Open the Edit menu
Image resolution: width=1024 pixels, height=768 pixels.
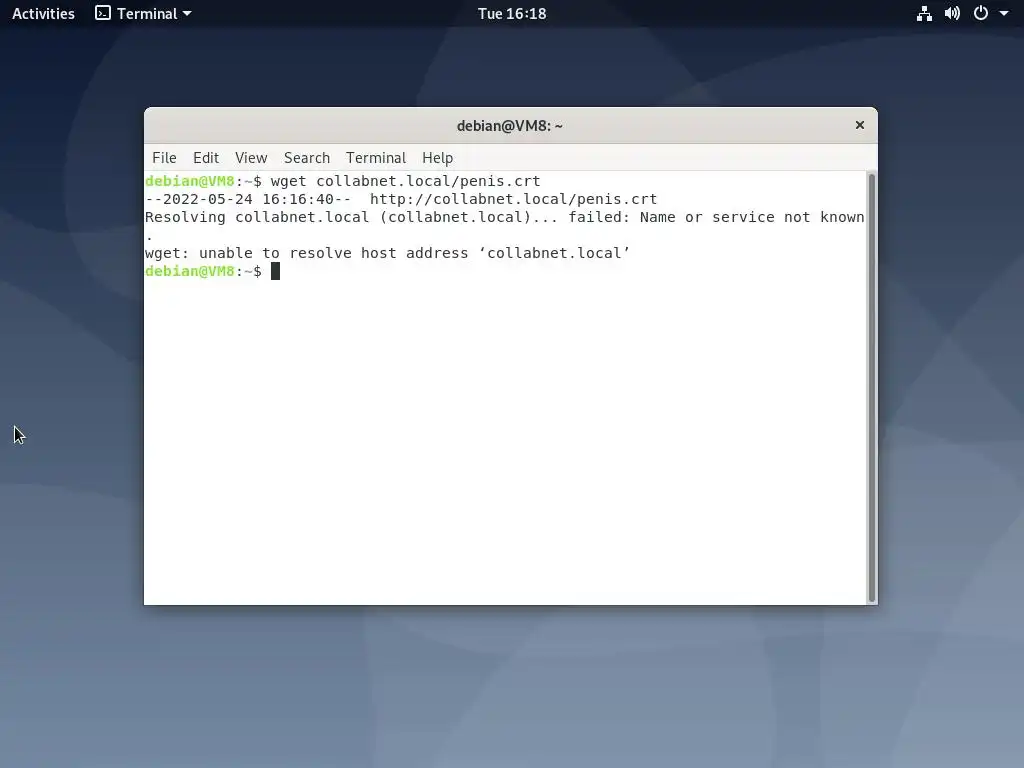click(x=206, y=158)
